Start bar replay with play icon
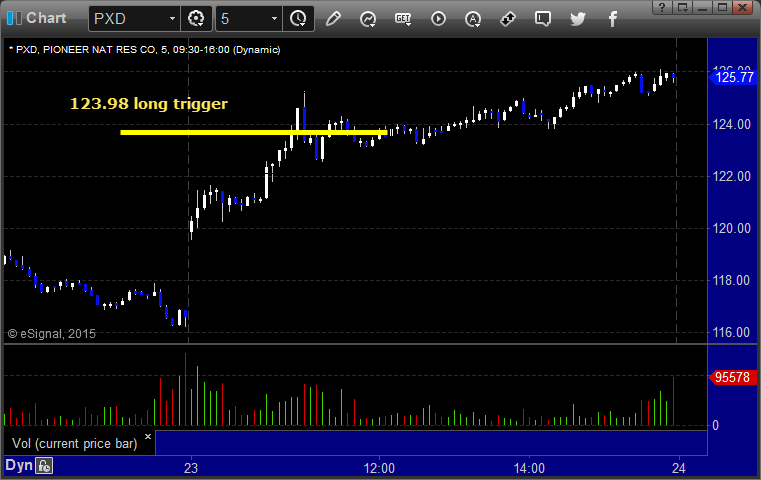The height and width of the screenshot is (480, 761). 438,19
